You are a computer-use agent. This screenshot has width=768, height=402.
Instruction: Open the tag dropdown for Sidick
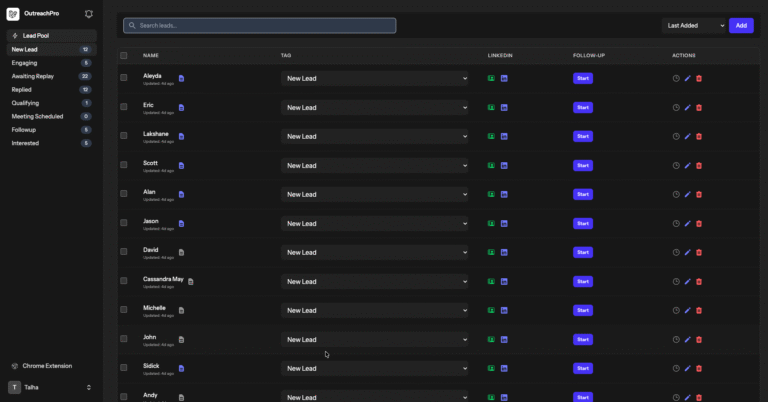pos(374,369)
